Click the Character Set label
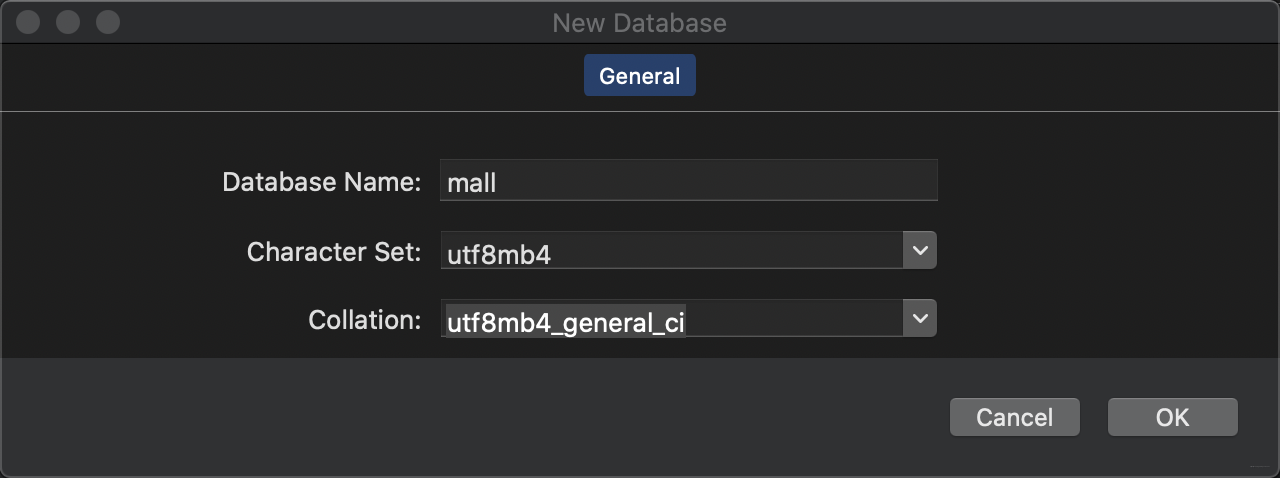The height and width of the screenshot is (478, 1280). coord(334,251)
